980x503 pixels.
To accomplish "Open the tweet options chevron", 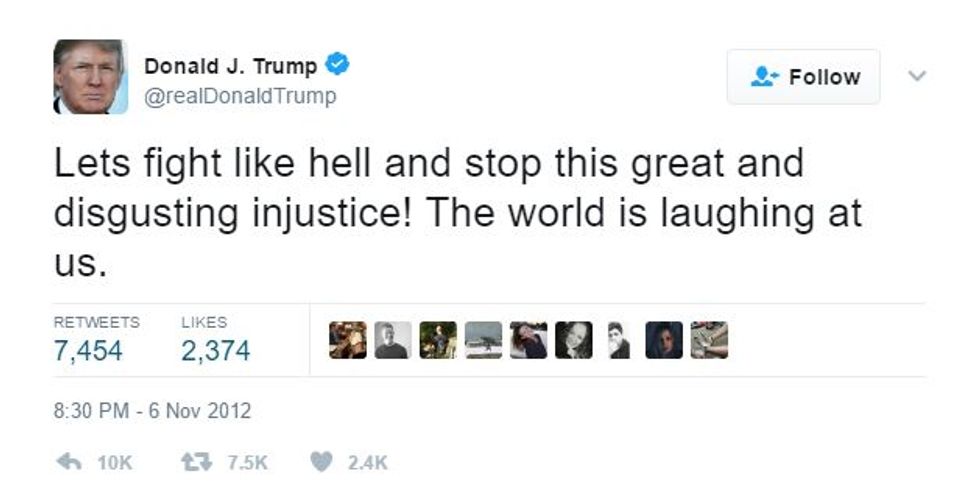I will [916, 76].
